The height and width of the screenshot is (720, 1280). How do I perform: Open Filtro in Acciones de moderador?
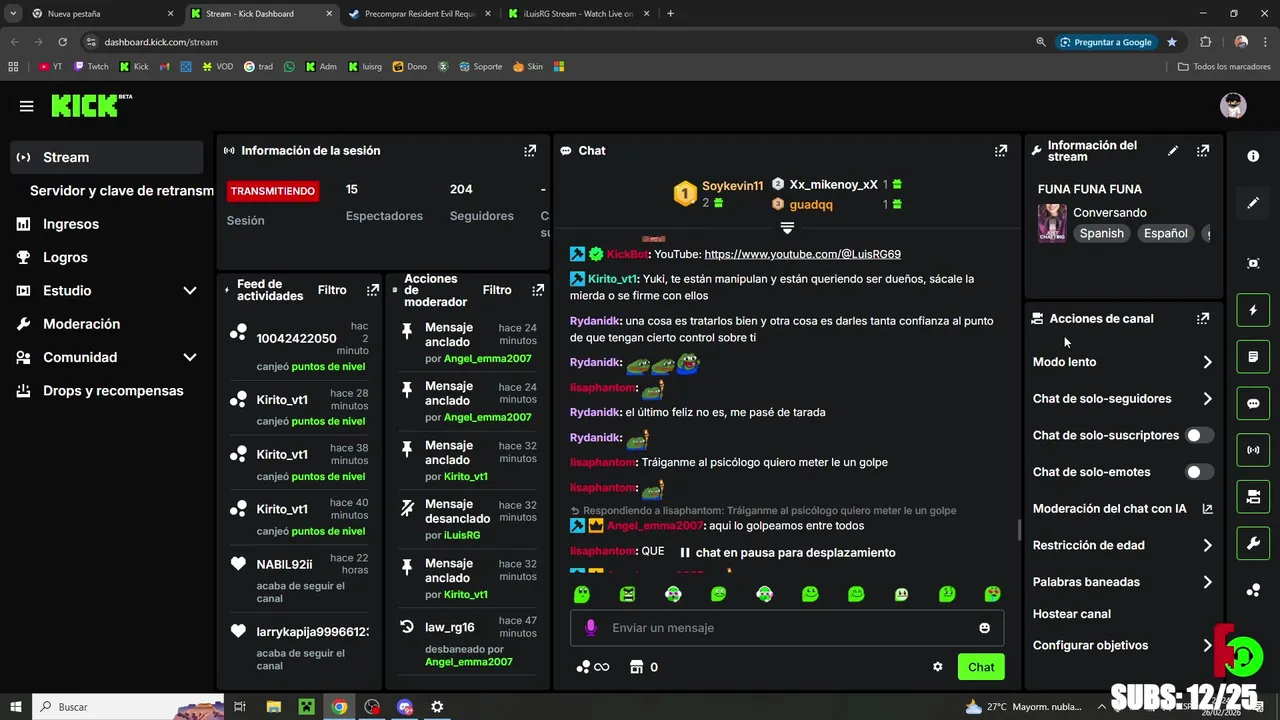[497, 290]
